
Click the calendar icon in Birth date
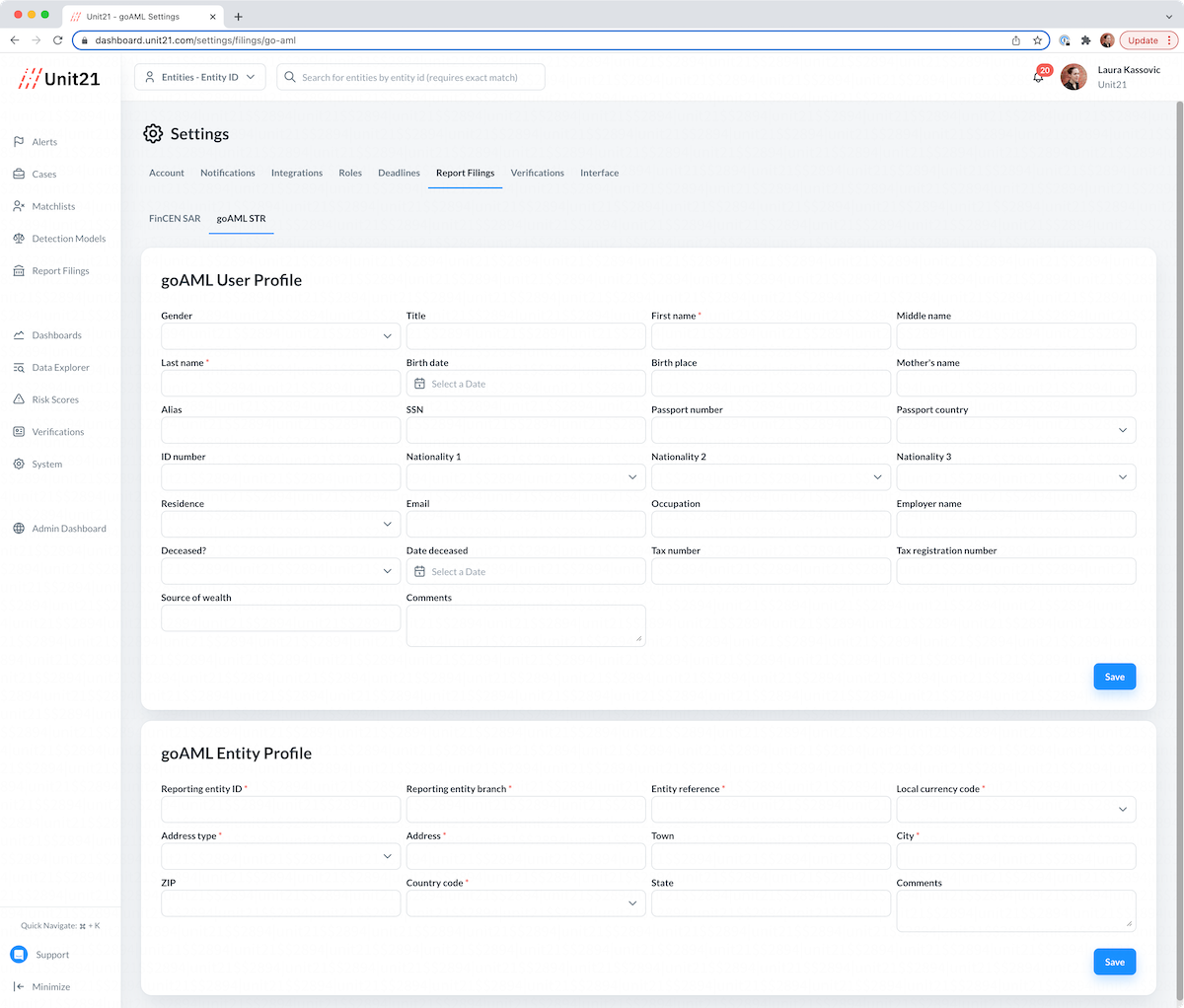419,384
